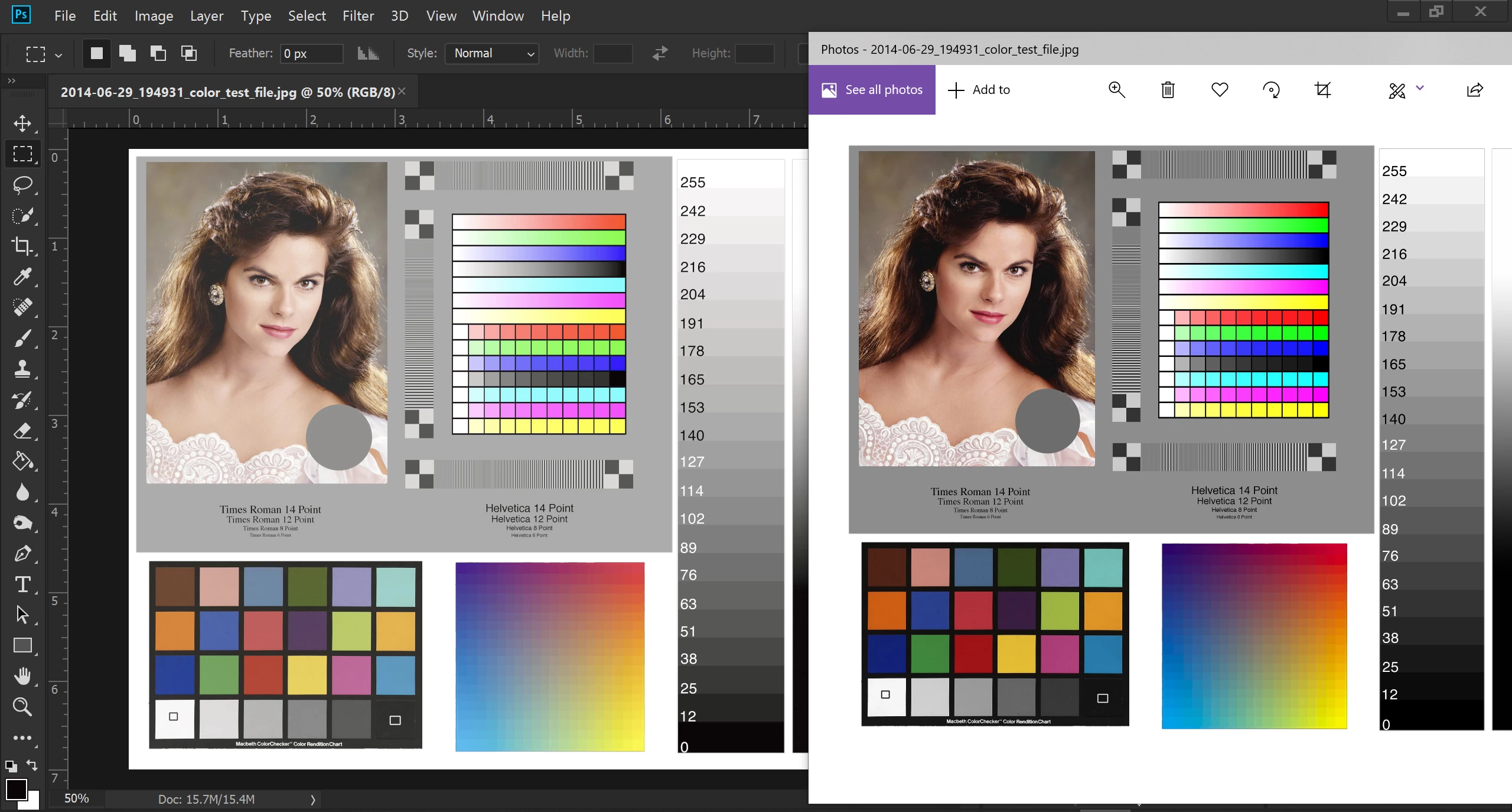Favorite the photo with heart icon

1220,90
